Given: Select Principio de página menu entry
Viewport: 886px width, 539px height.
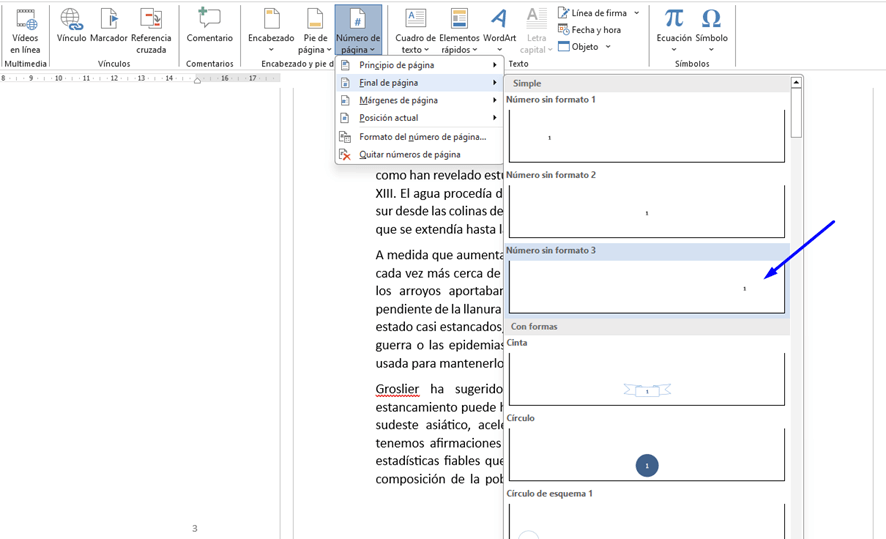Looking at the screenshot, I should 396,65.
